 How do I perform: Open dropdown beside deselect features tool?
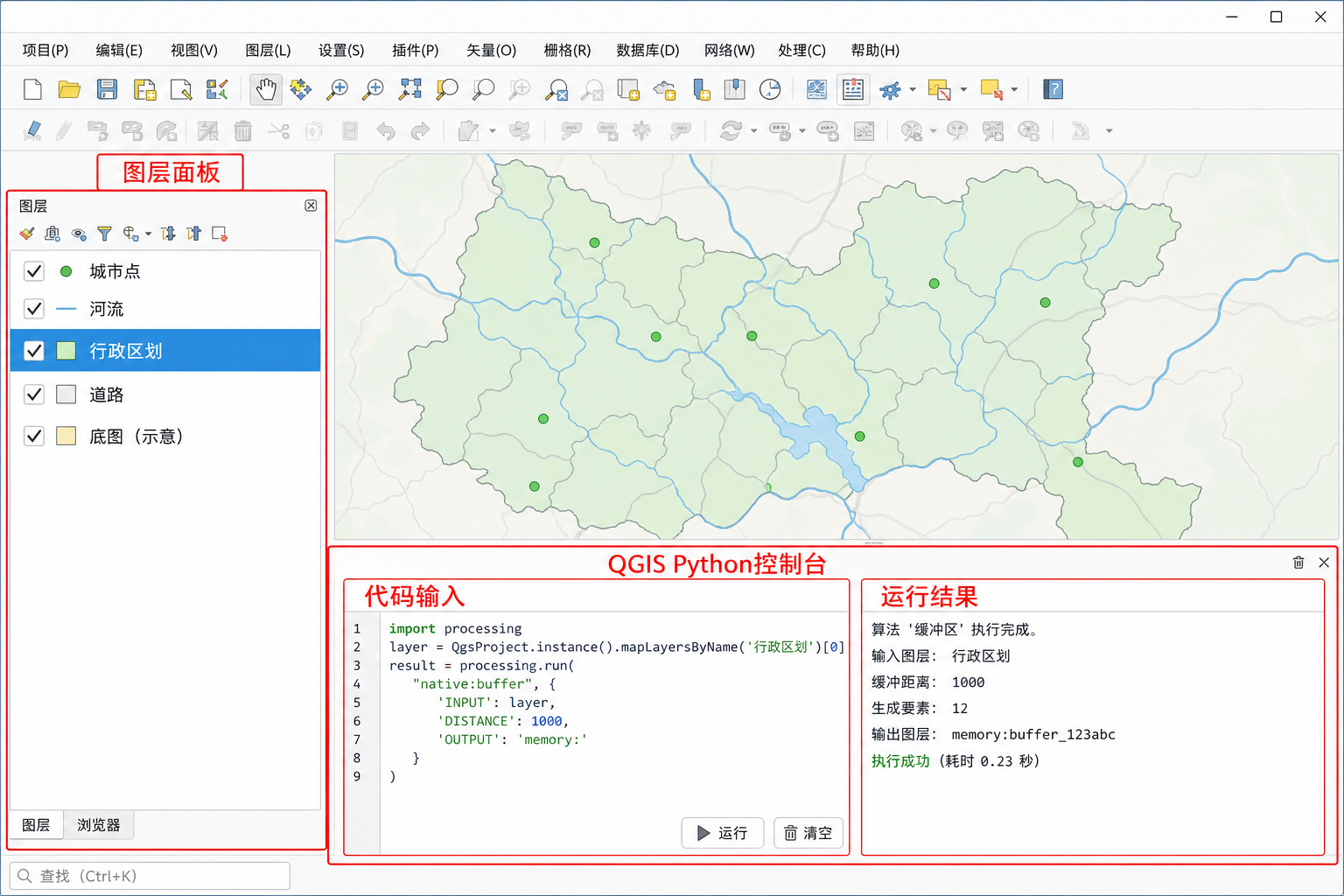[x=1014, y=89]
